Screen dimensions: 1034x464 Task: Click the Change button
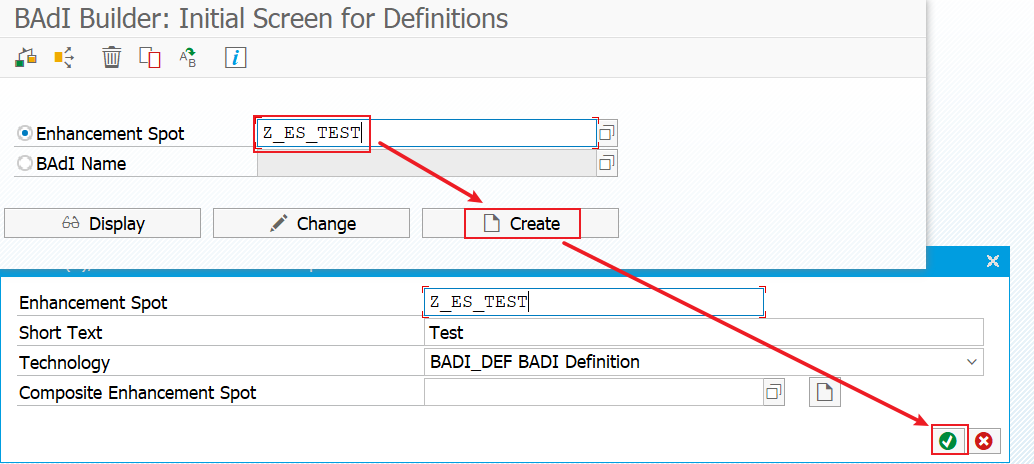pyautogui.click(x=311, y=223)
